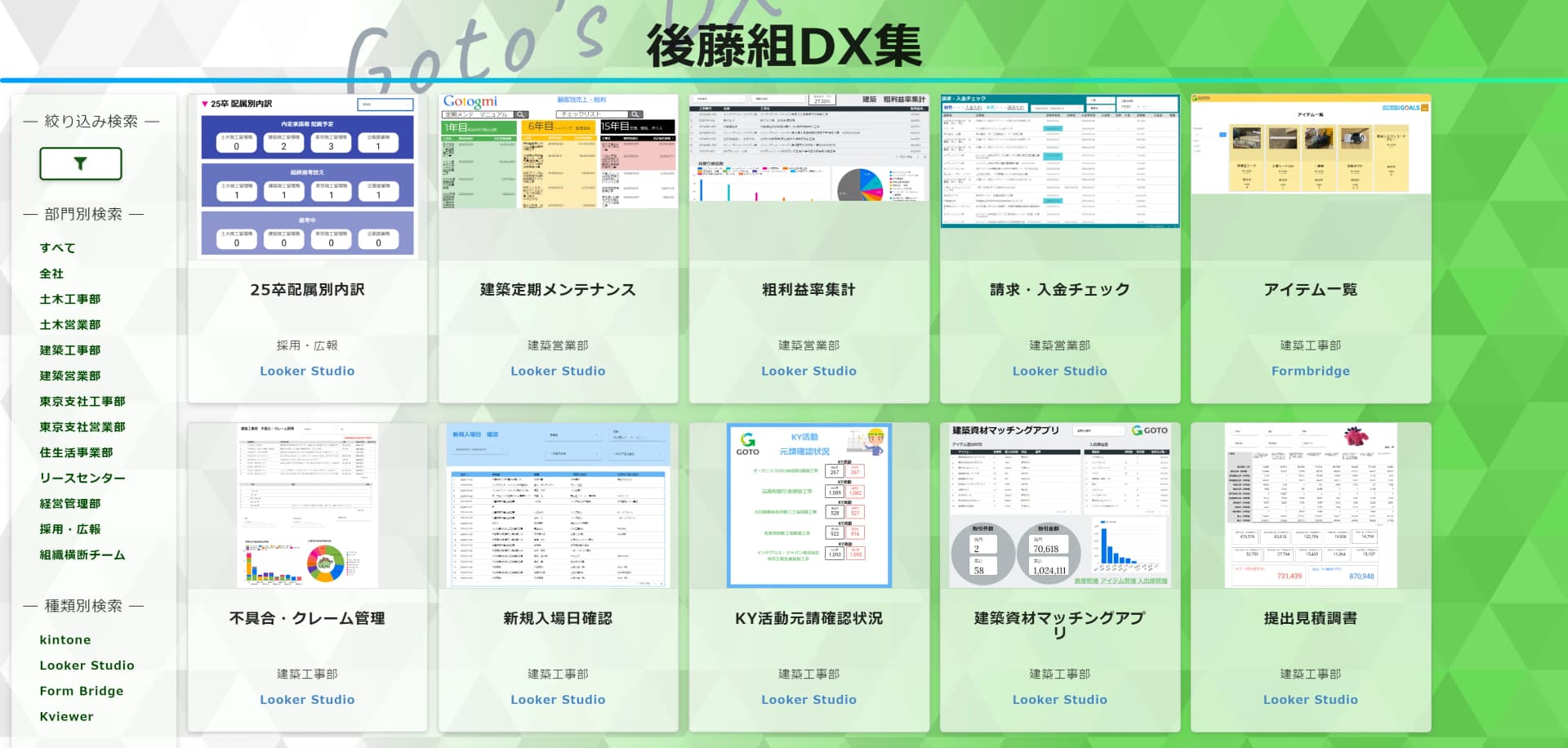The height and width of the screenshot is (748, 1568).
Task: Select the Kviewer type filter
Action: (66, 716)
